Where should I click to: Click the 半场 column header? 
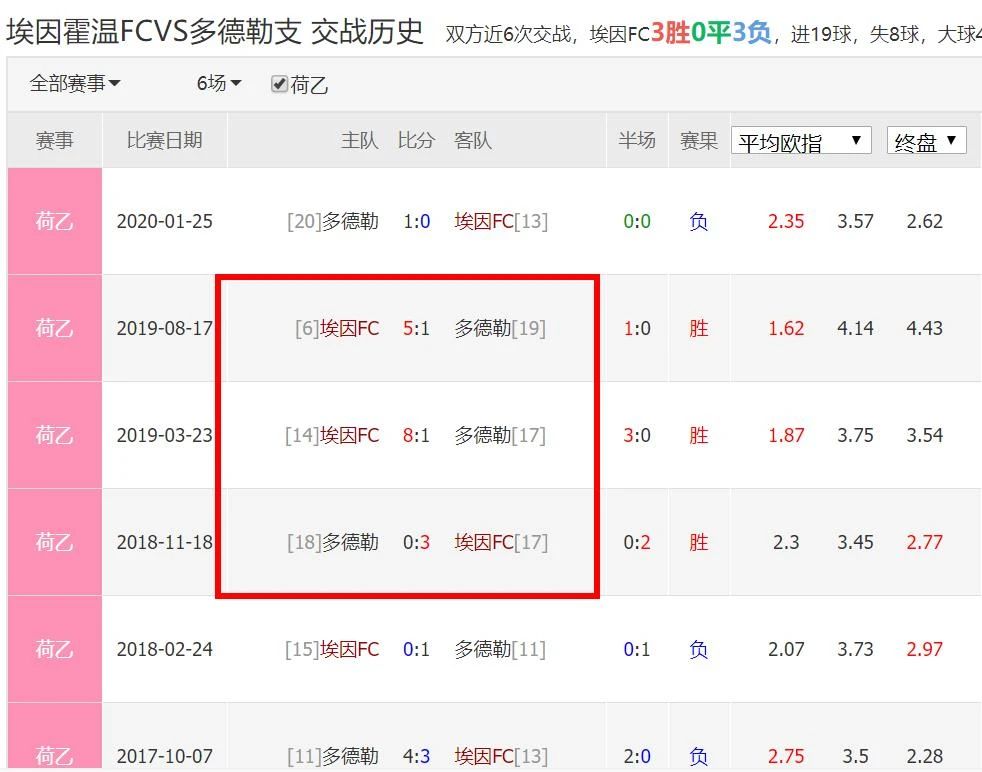point(636,141)
